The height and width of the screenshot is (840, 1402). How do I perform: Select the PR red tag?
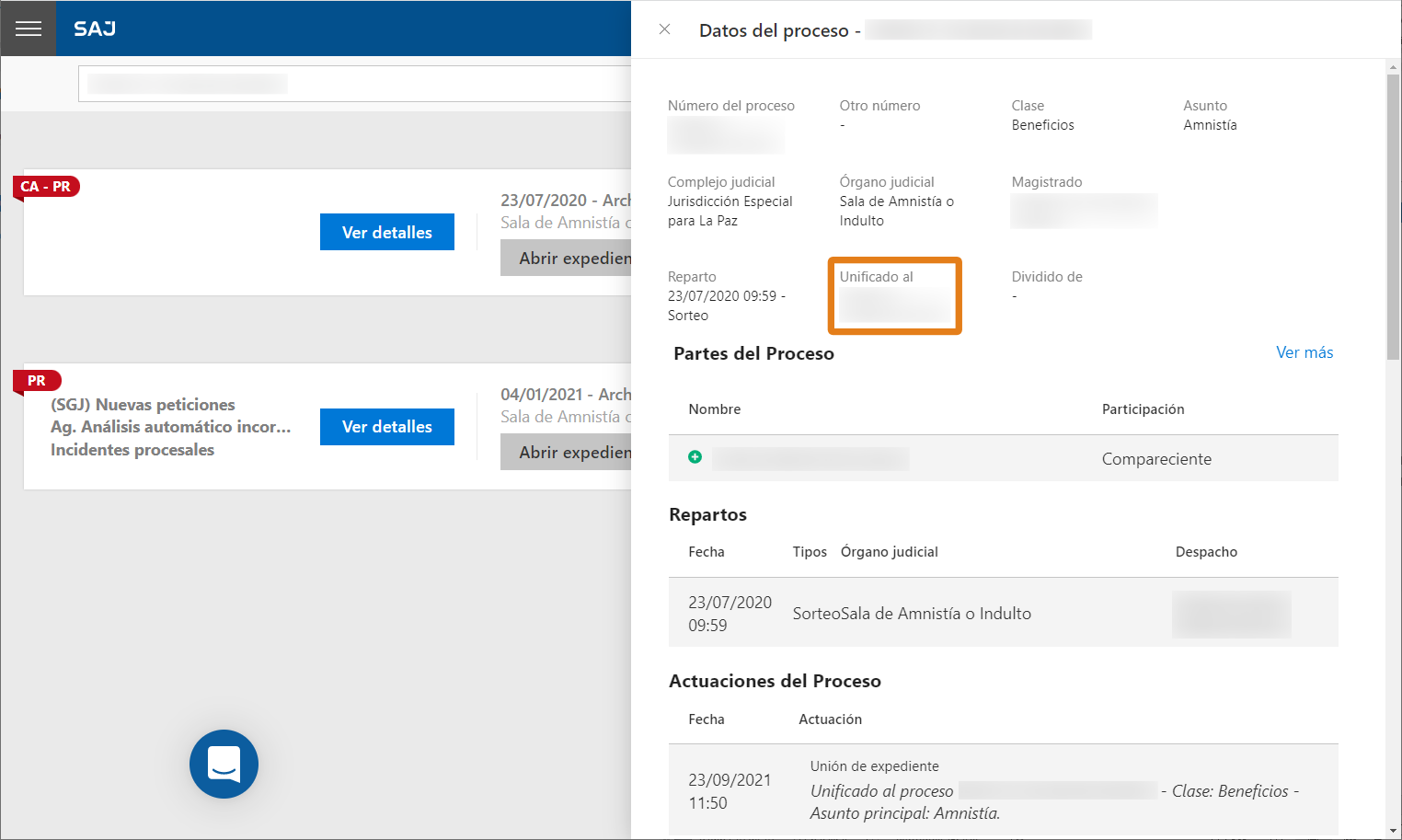point(37,380)
